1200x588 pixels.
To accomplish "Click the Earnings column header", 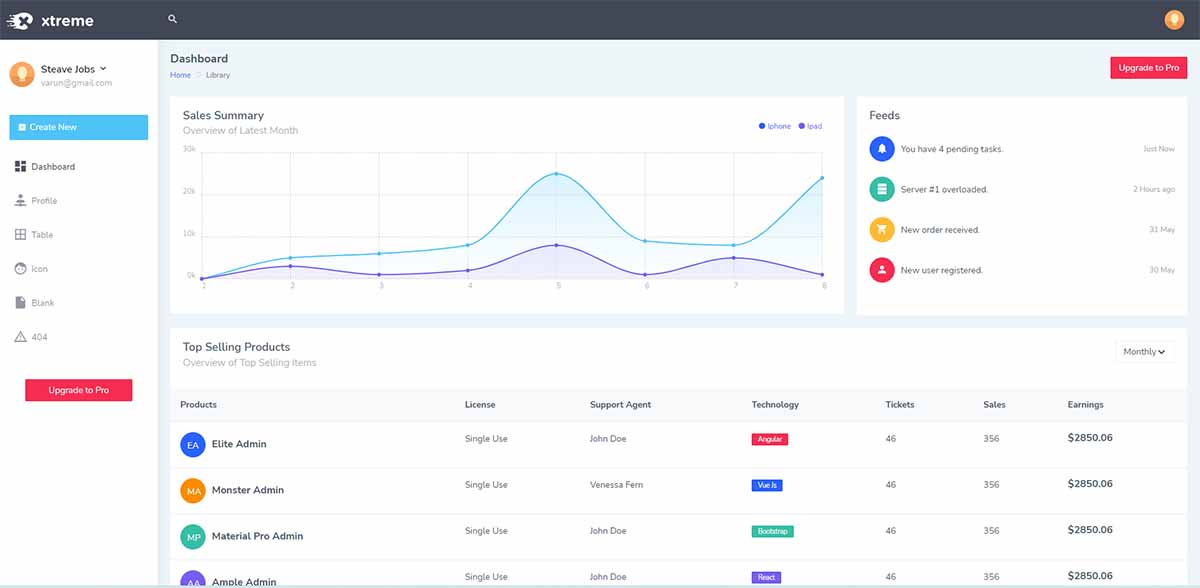I will pyautogui.click(x=1086, y=405).
